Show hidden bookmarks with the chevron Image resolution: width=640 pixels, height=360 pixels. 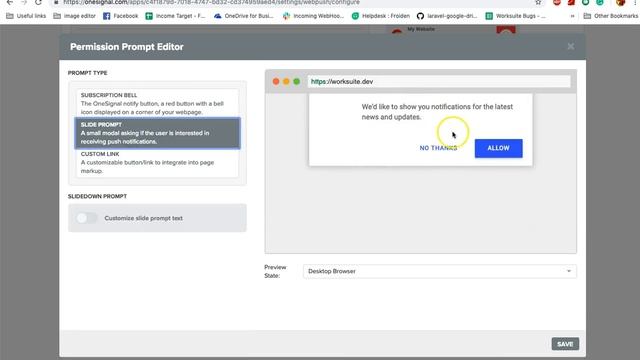click(572, 16)
